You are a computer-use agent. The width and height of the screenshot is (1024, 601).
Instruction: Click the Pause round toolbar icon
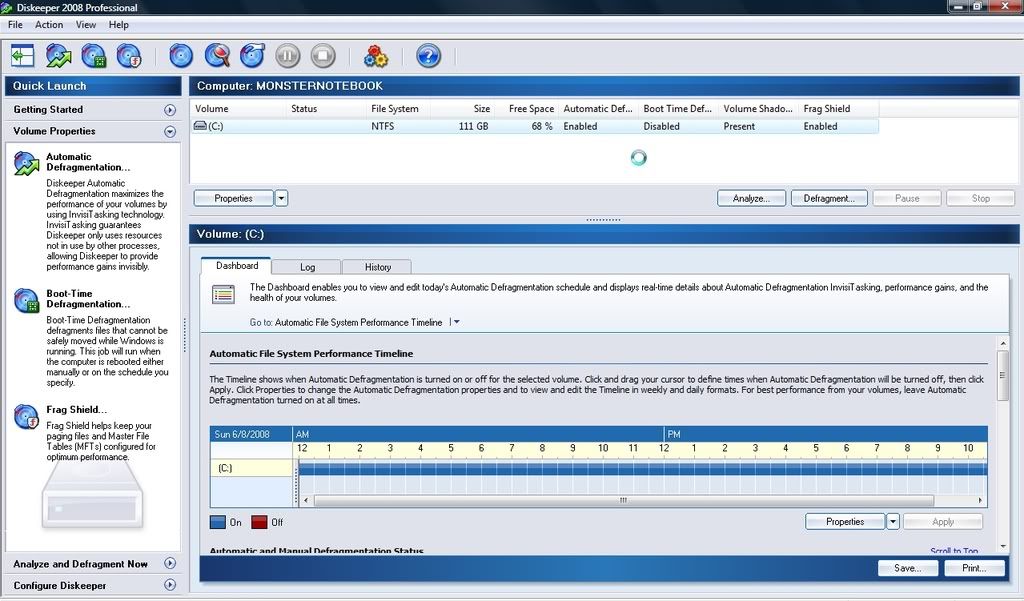[287, 56]
